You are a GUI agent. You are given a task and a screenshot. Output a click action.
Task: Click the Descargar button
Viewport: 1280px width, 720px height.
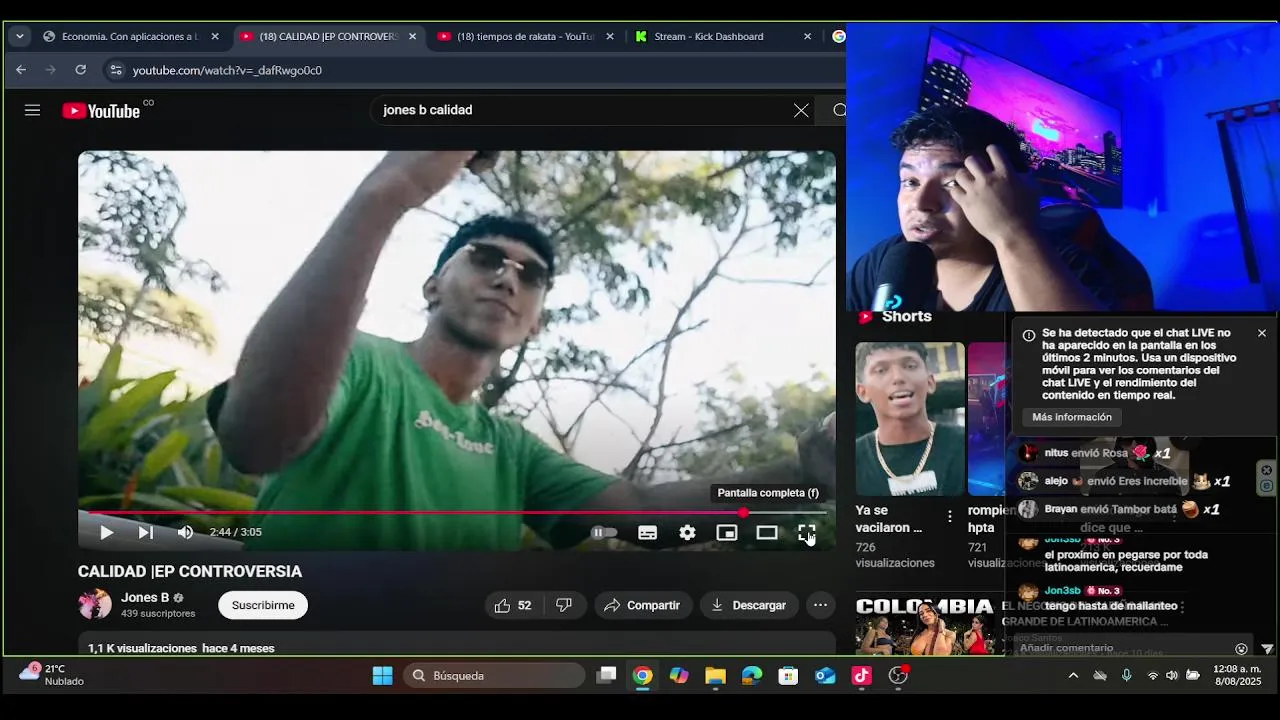pos(748,605)
